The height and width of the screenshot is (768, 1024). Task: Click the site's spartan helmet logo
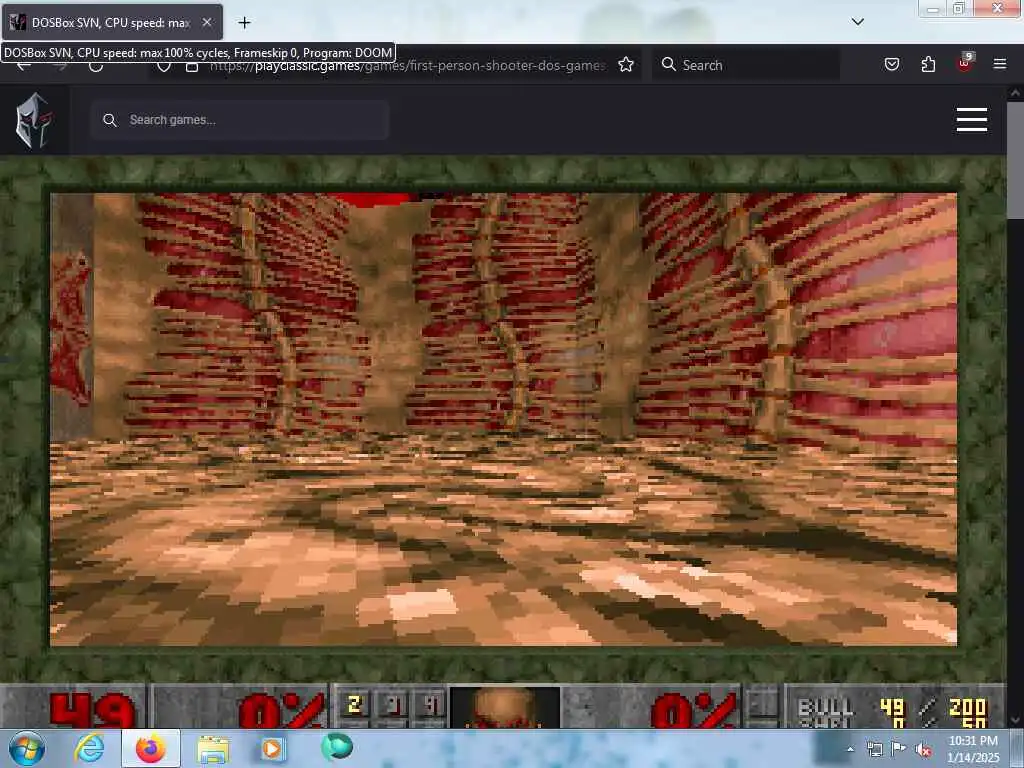coord(34,120)
